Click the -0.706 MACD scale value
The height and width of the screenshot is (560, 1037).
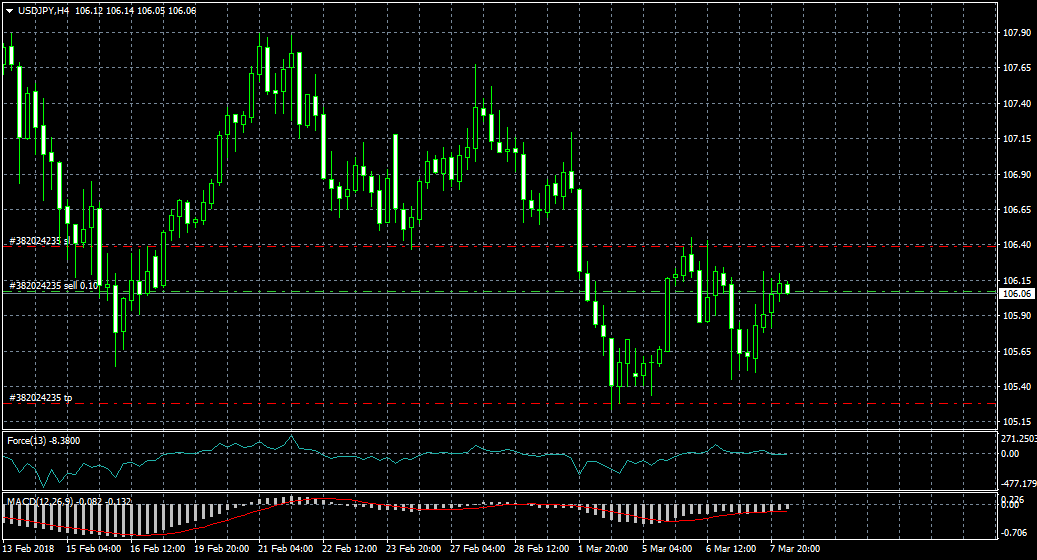click(1014, 533)
